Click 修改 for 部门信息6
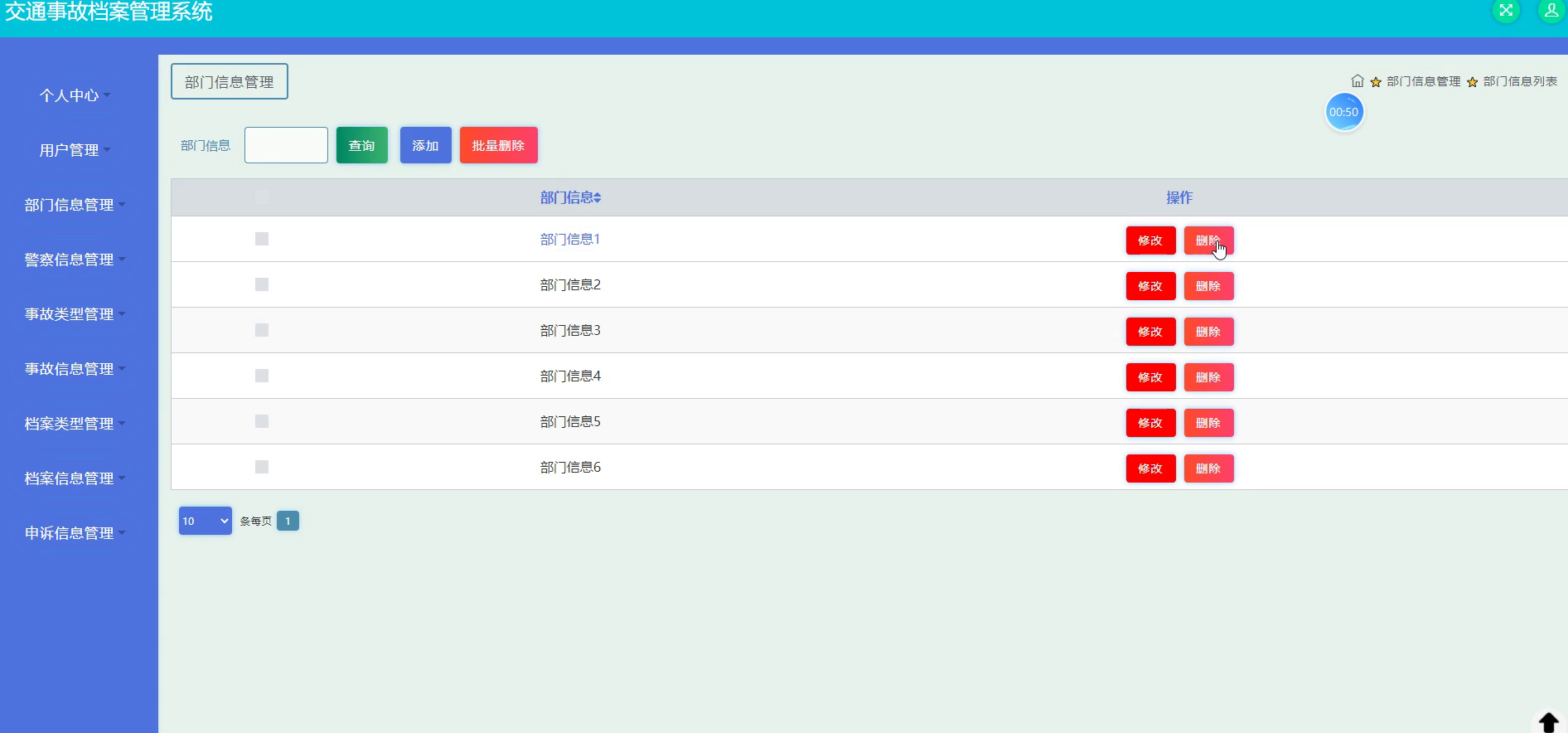 point(1150,468)
